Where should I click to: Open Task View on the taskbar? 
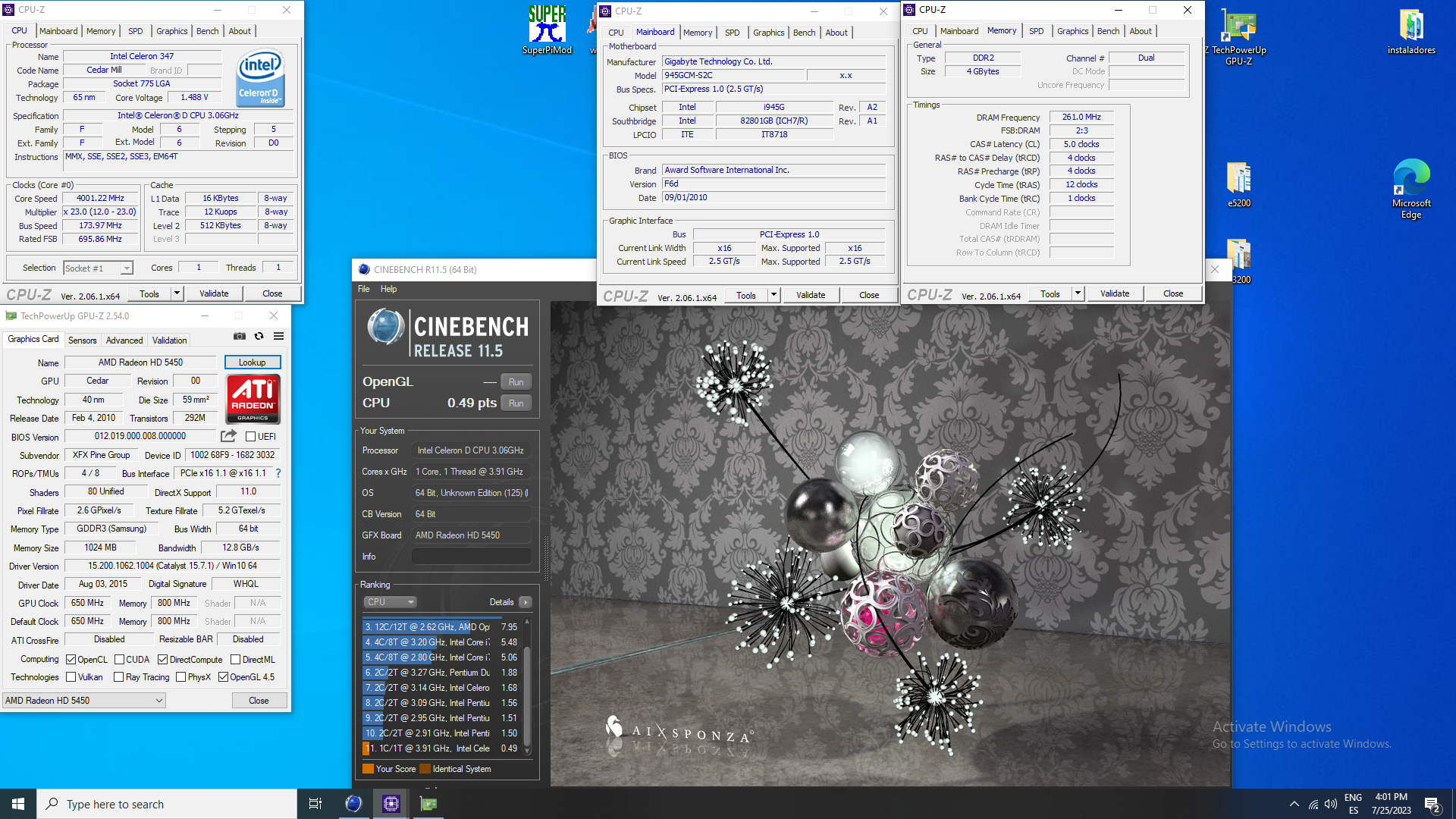pos(315,804)
